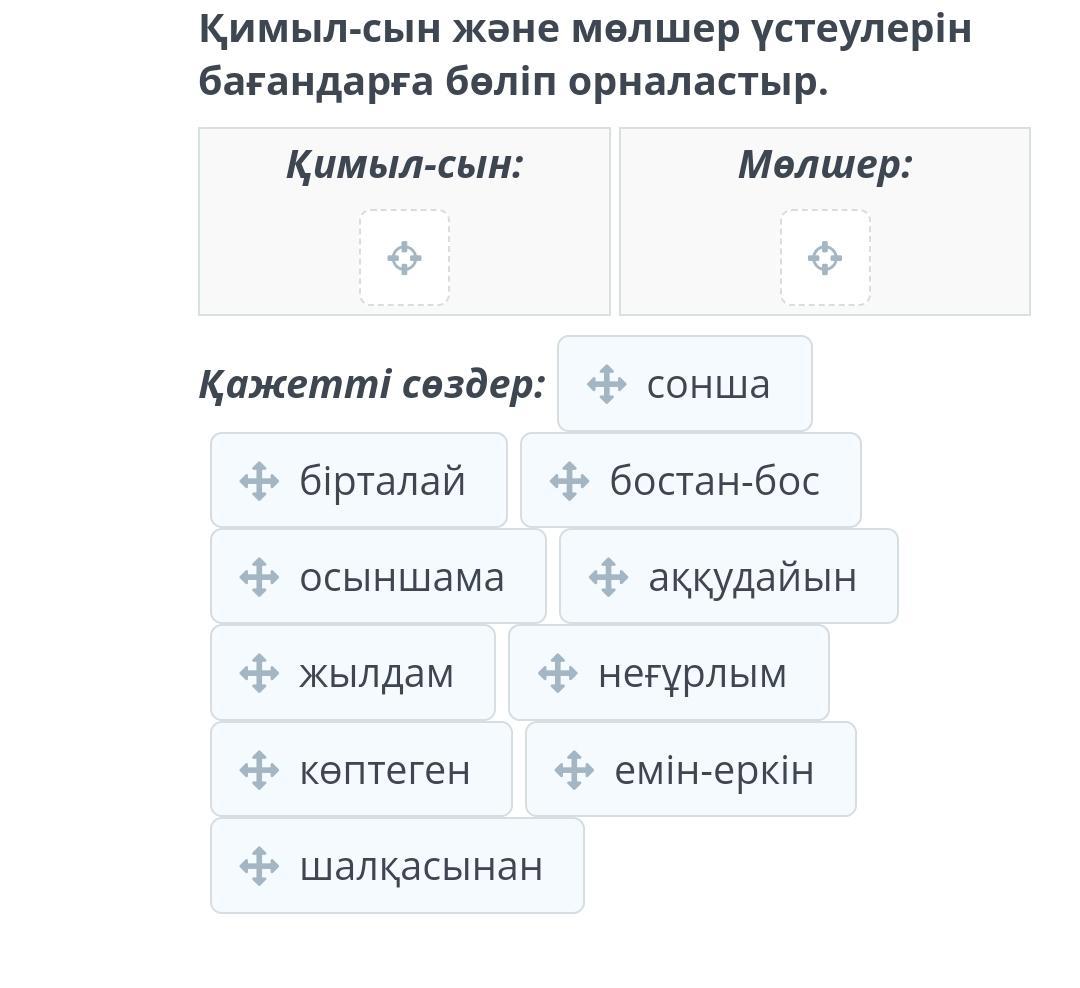Select the word емін-еркін
The height and width of the screenshot is (988, 1080).
(714, 770)
